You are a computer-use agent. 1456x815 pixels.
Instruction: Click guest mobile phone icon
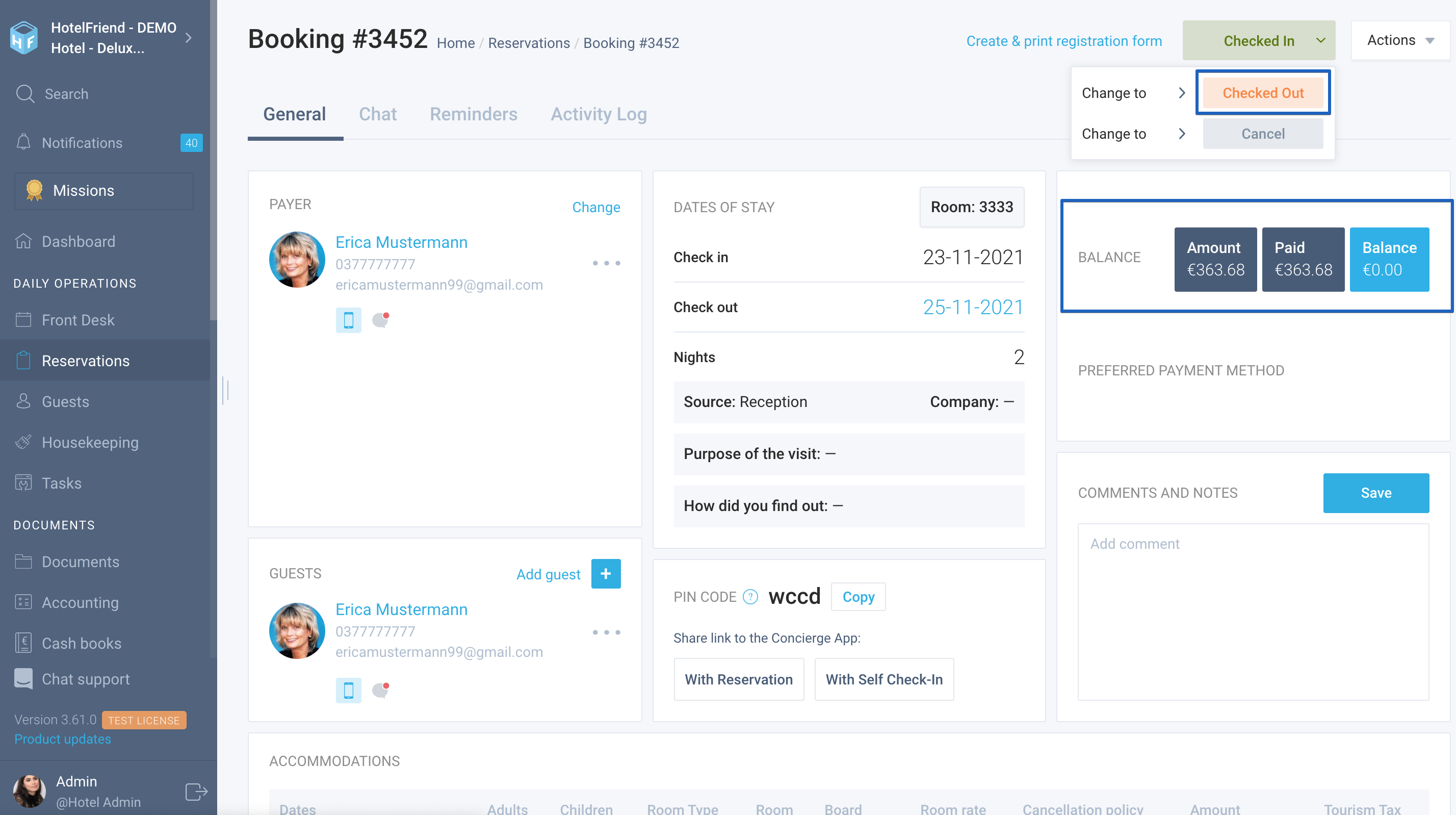click(x=348, y=690)
